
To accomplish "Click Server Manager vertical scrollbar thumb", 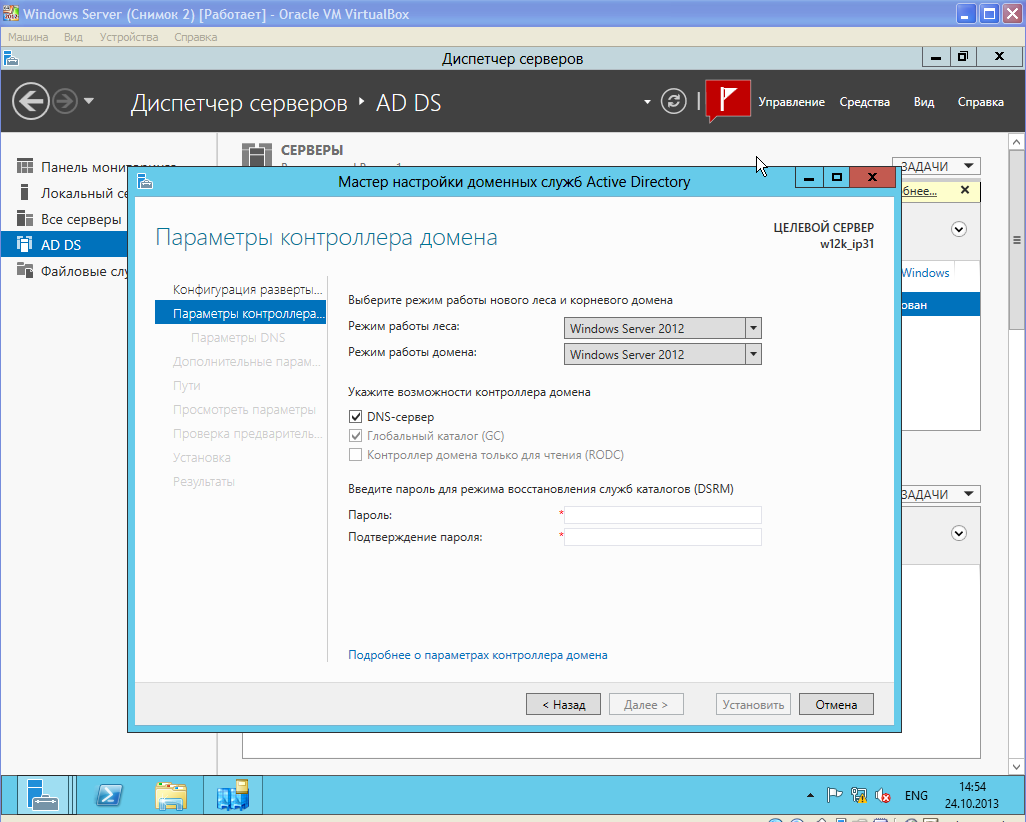I will (x=1016, y=240).
